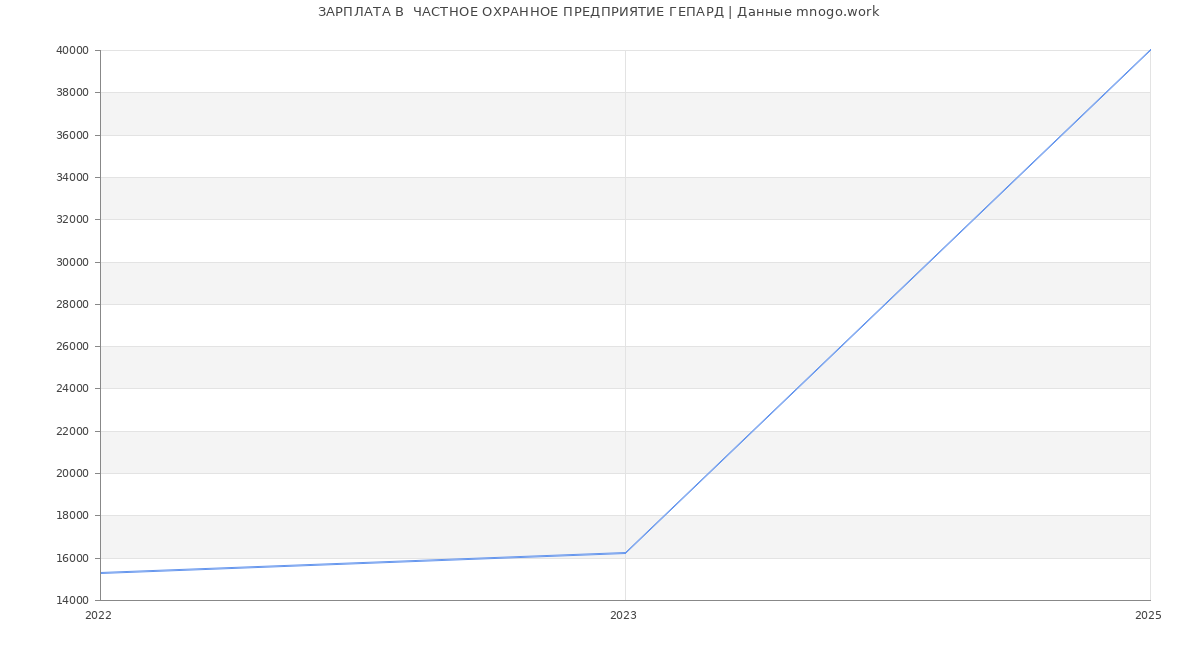Click the 28000 y-axis label

coord(73,305)
